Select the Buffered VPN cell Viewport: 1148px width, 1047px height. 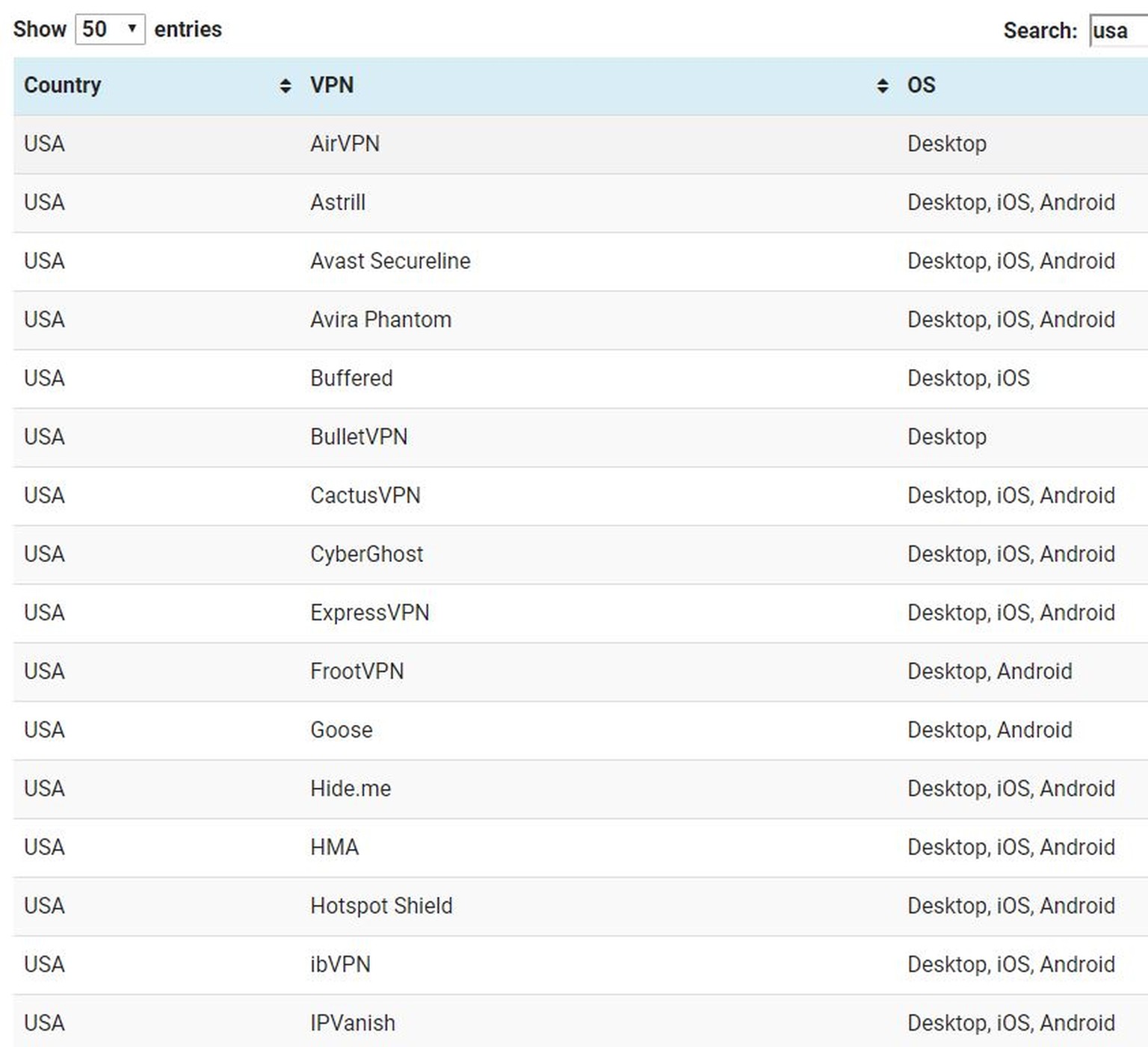351,378
